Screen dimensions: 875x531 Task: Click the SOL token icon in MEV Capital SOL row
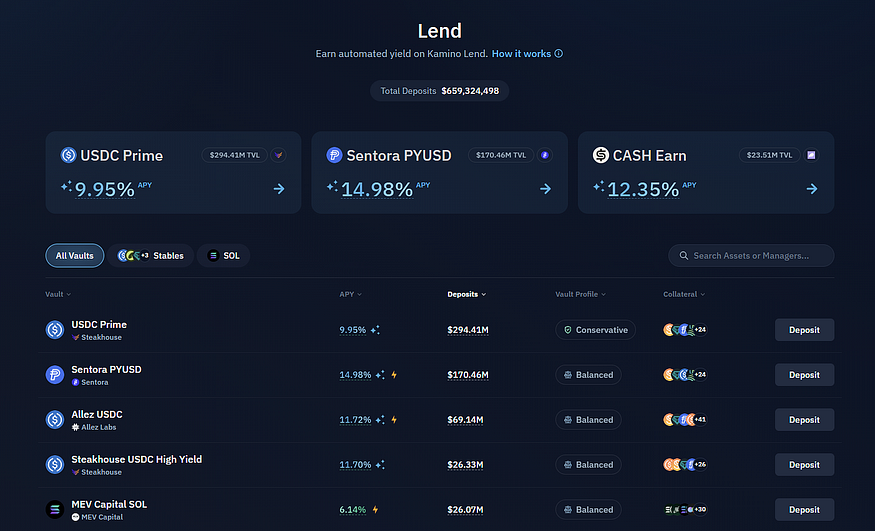pyautogui.click(x=55, y=509)
